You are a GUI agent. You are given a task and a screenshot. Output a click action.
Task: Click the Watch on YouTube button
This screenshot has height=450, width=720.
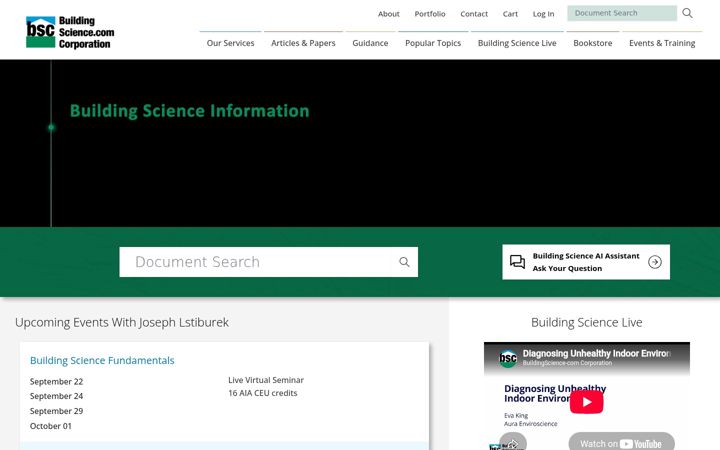(x=621, y=443)
